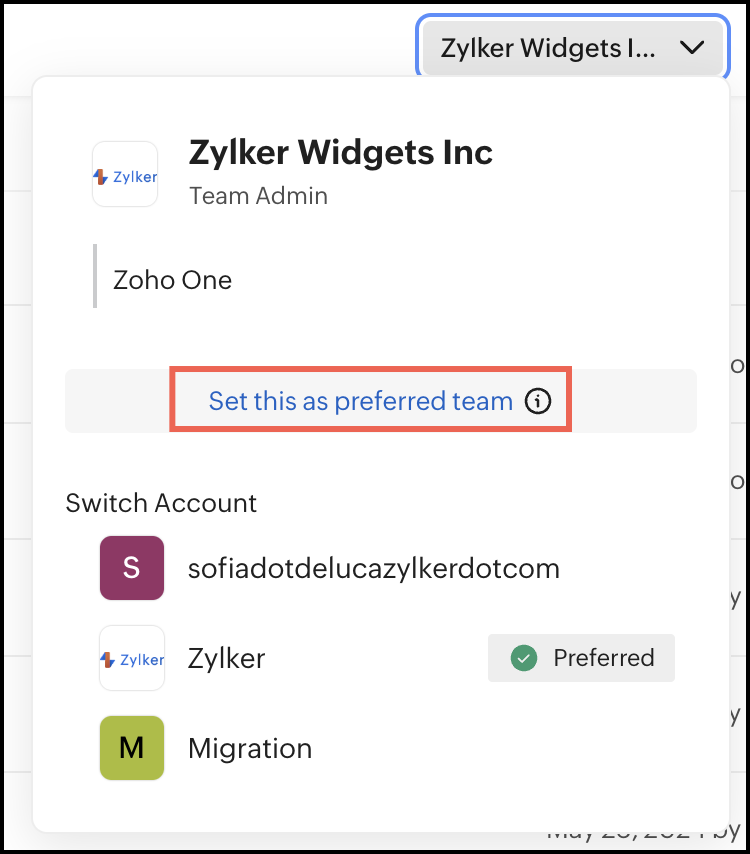Click the vertical gray bar beside Zoho One
The image size is (750, 854).
95,276
